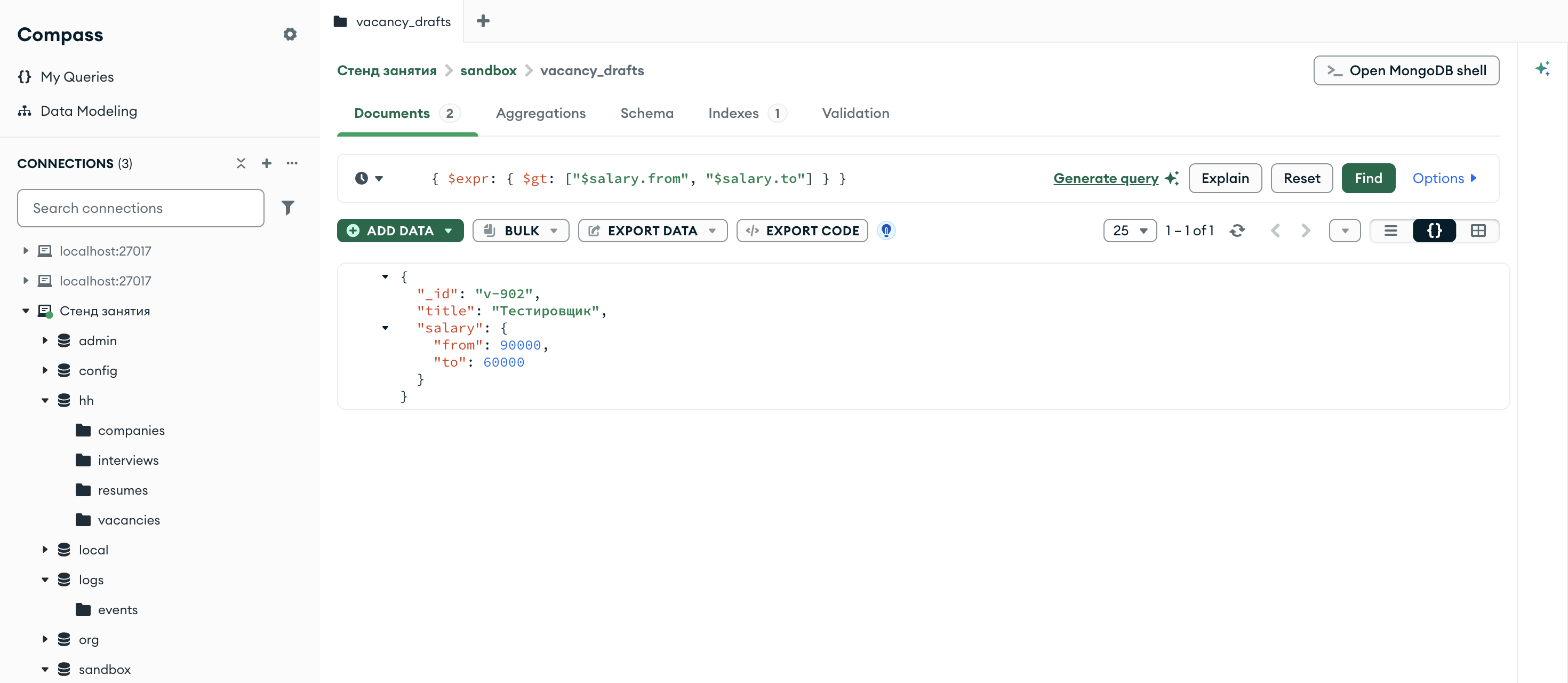Viewport: 1568px width, 683px height.
Task: Switch to list document view
Action: pos(1391,231)
